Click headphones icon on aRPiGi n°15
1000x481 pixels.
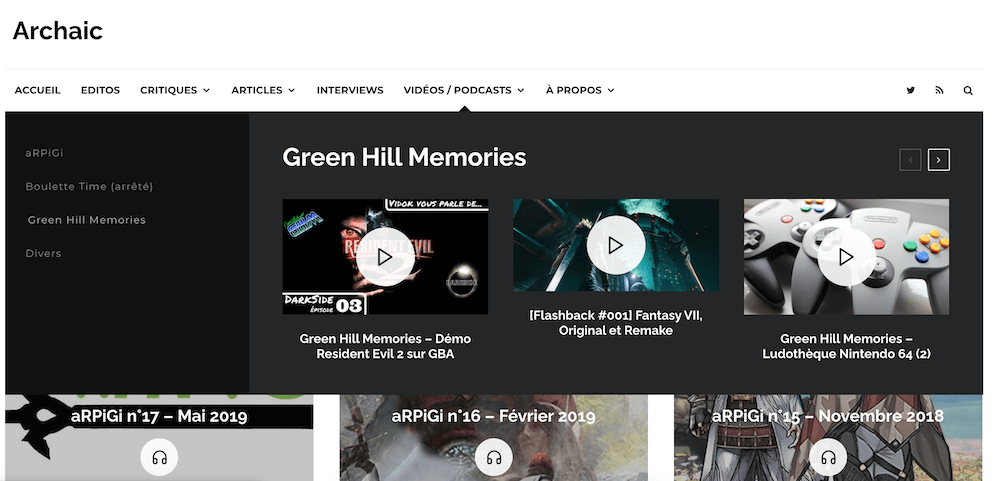pos(828,457)
